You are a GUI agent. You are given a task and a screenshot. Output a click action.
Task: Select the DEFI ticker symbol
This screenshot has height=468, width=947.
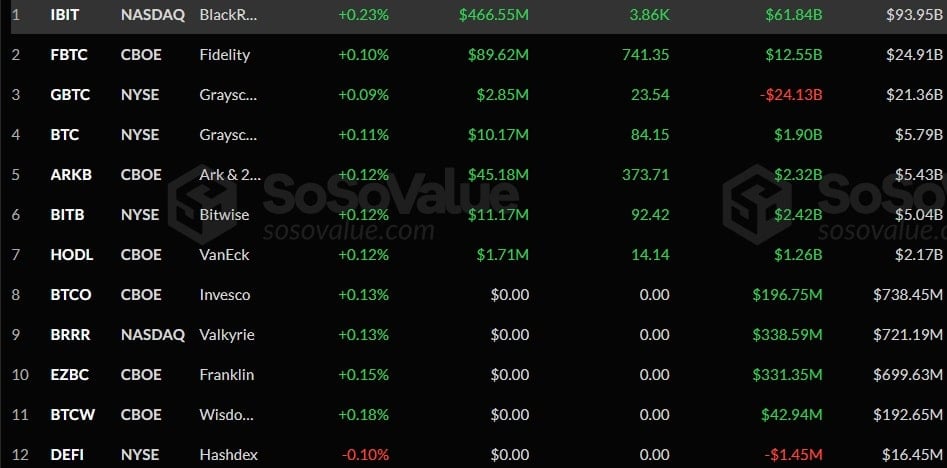coord(67,455)
